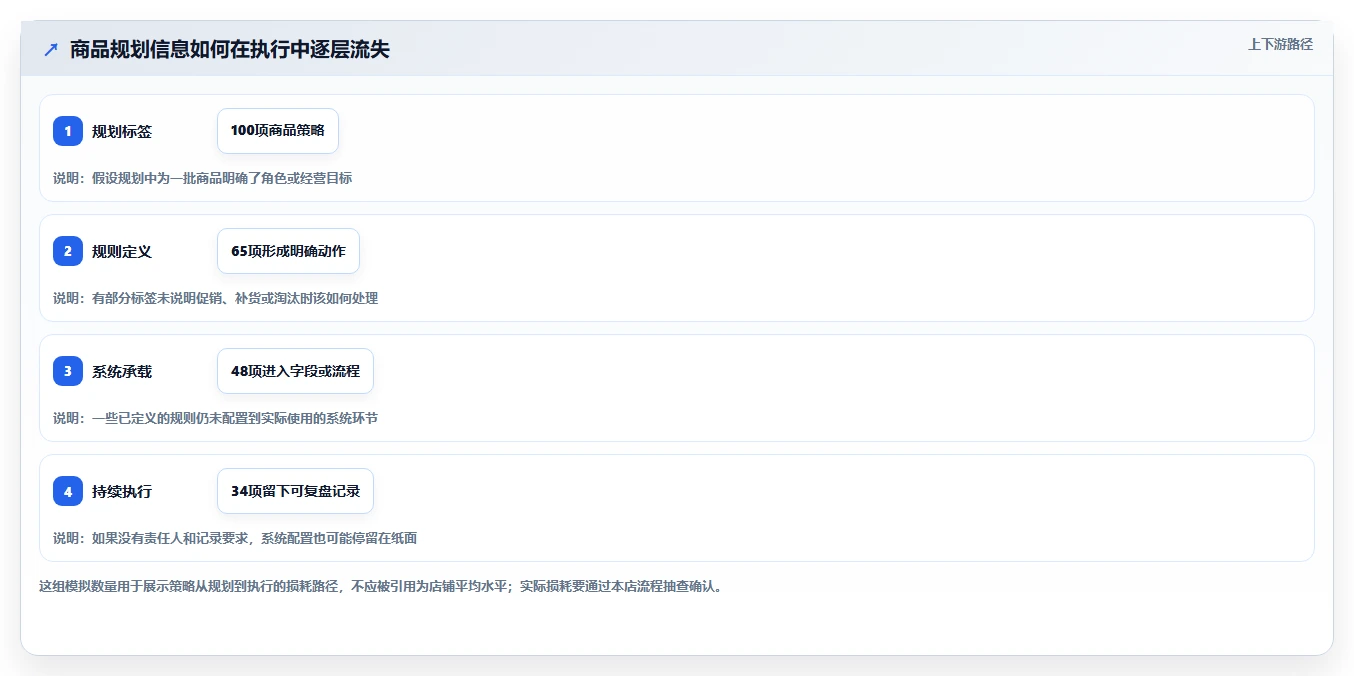Click the note starting 说明：假设规划中为一批商品
This screenshot has height=676, width=1354.
pyautogui.click(x=202, y=178)
